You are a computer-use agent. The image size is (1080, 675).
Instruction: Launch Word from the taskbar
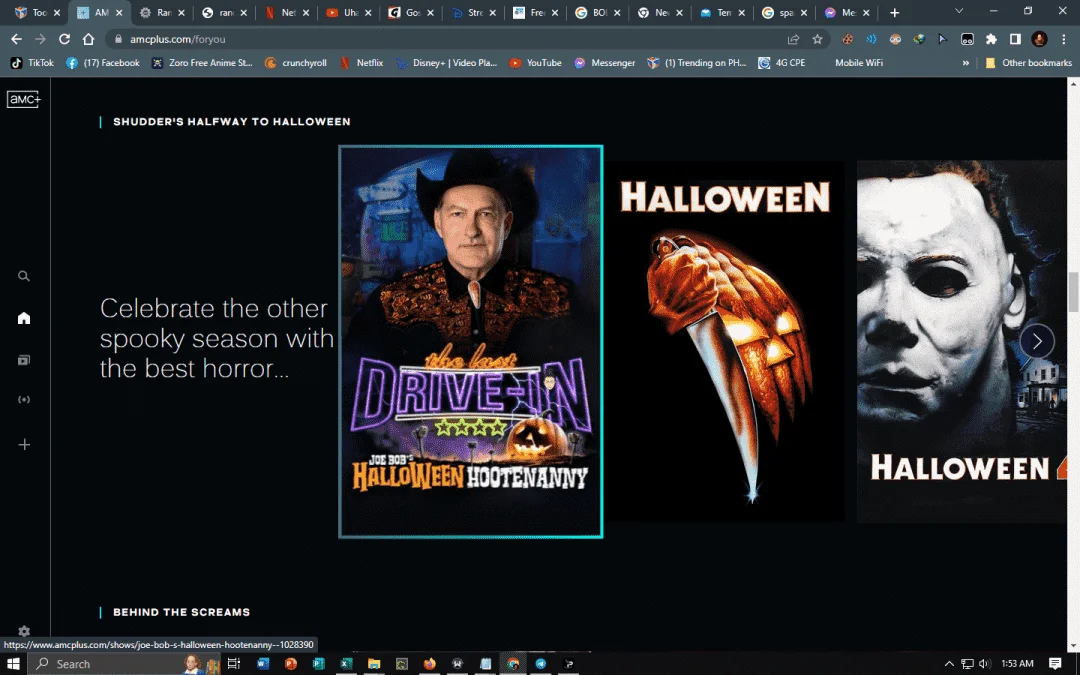[x=262, y=663]
